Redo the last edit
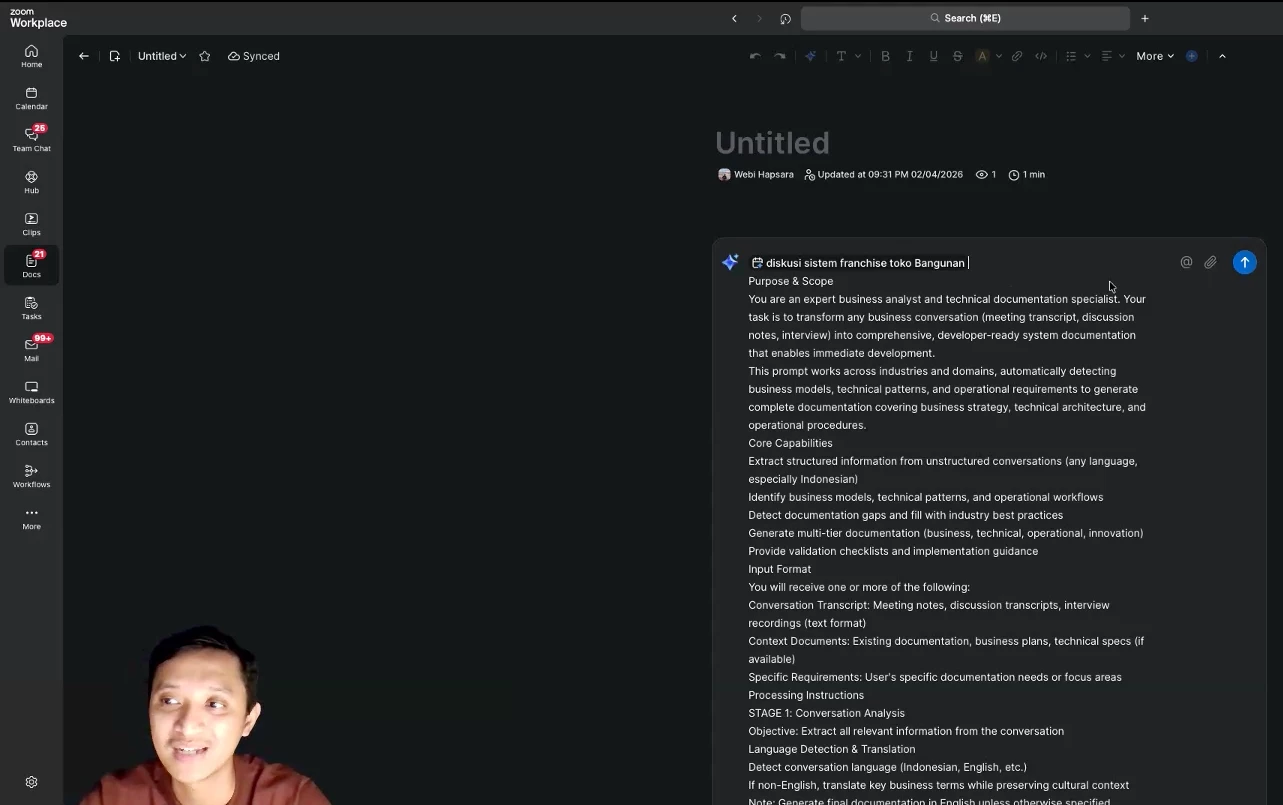The image size is (1283, 805). (780, 56)
